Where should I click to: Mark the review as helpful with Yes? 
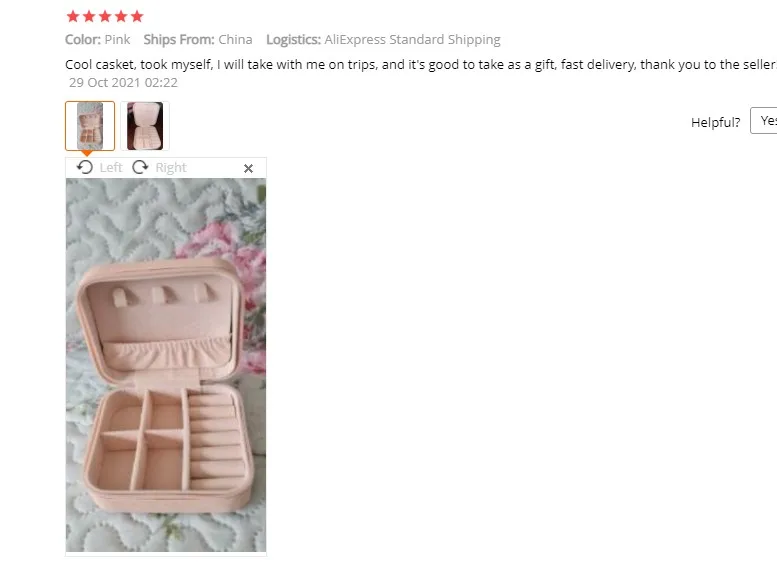764,120
